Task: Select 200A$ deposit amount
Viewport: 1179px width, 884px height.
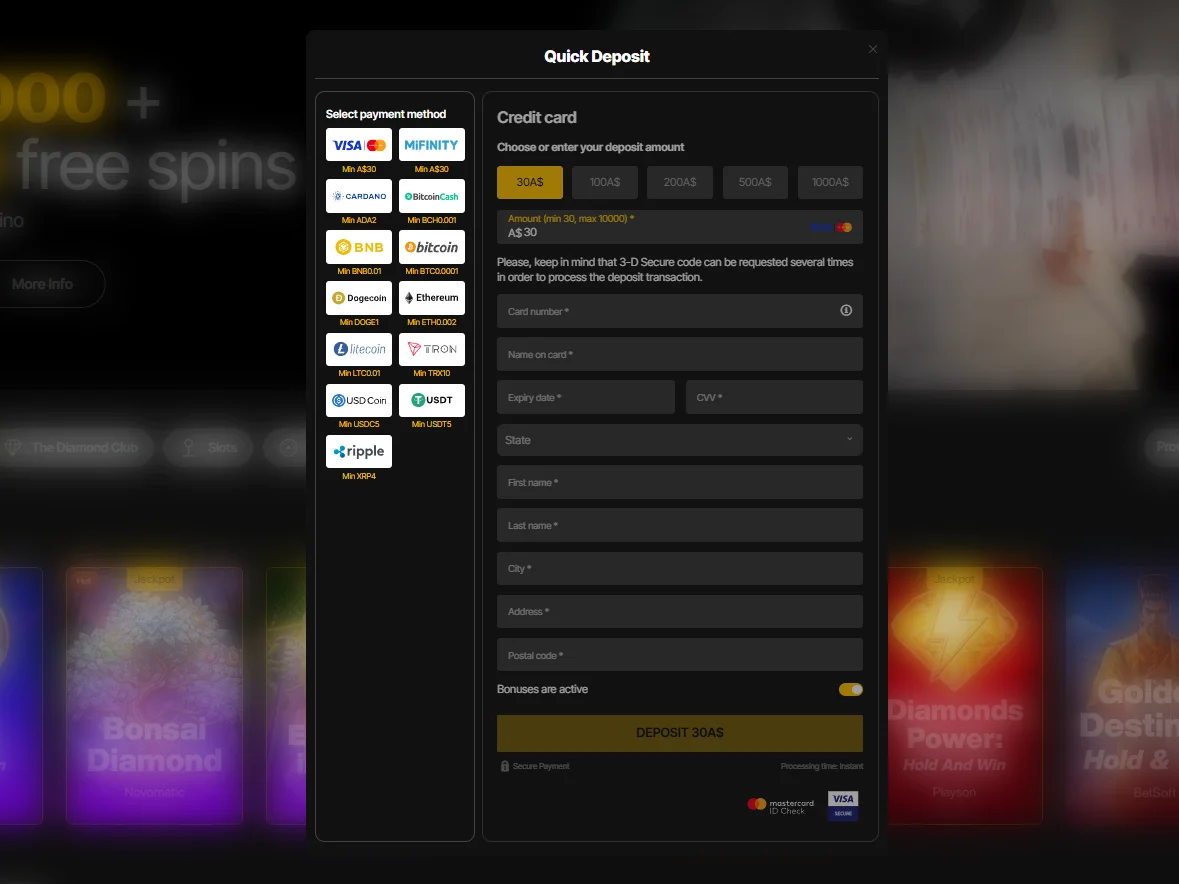Action: [680, 182]
